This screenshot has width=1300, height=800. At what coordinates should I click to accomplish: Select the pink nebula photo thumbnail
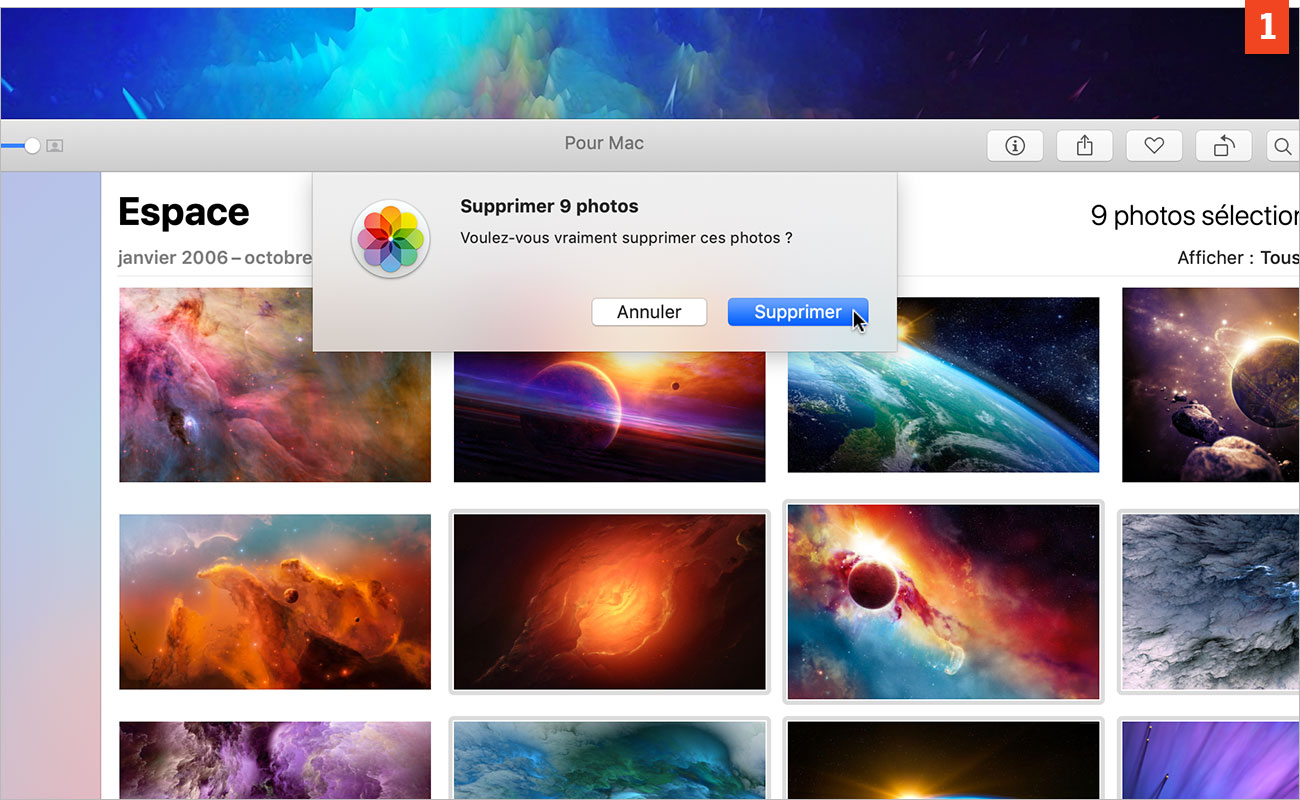(275, 385)
